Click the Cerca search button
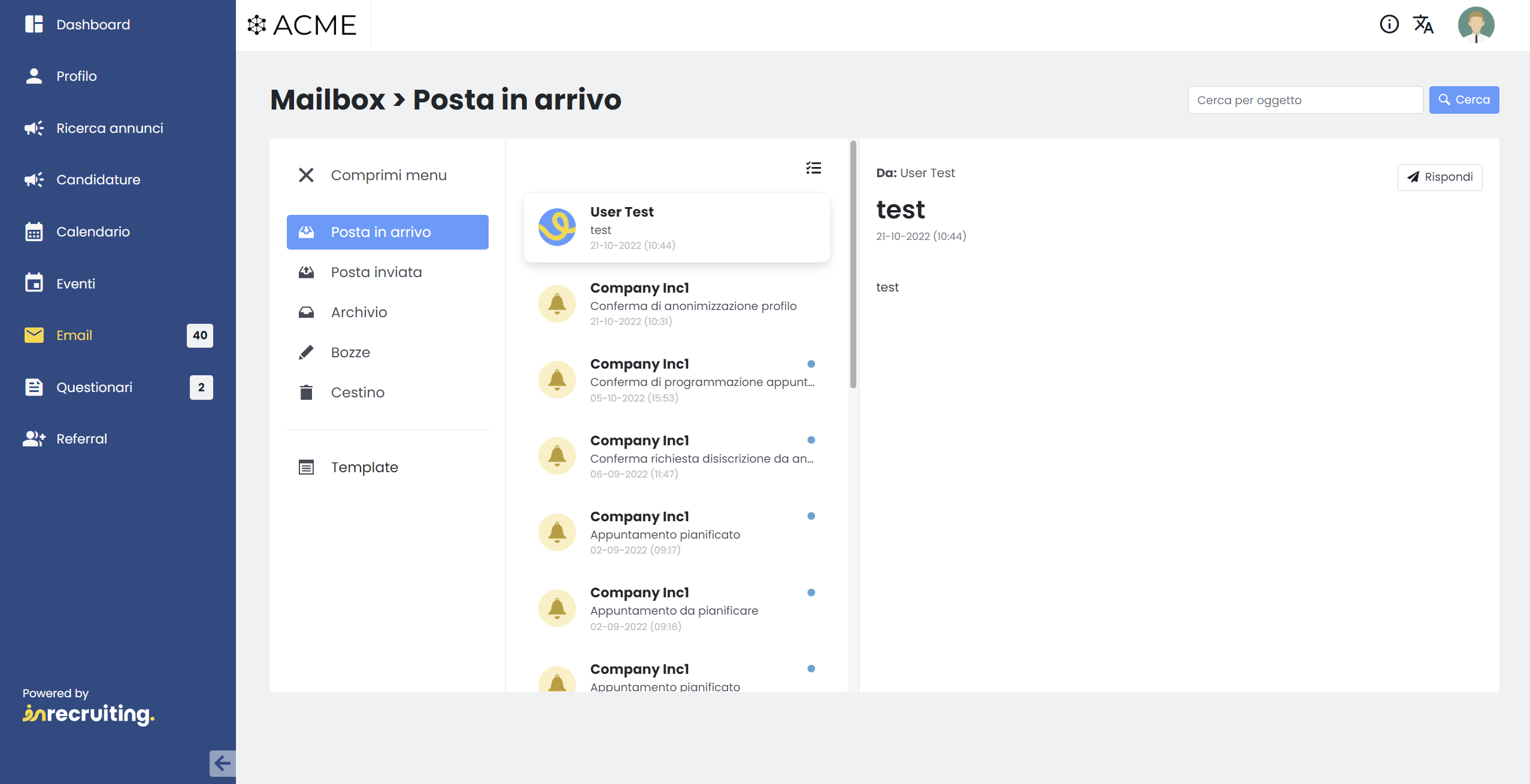 click(1464, 100)
